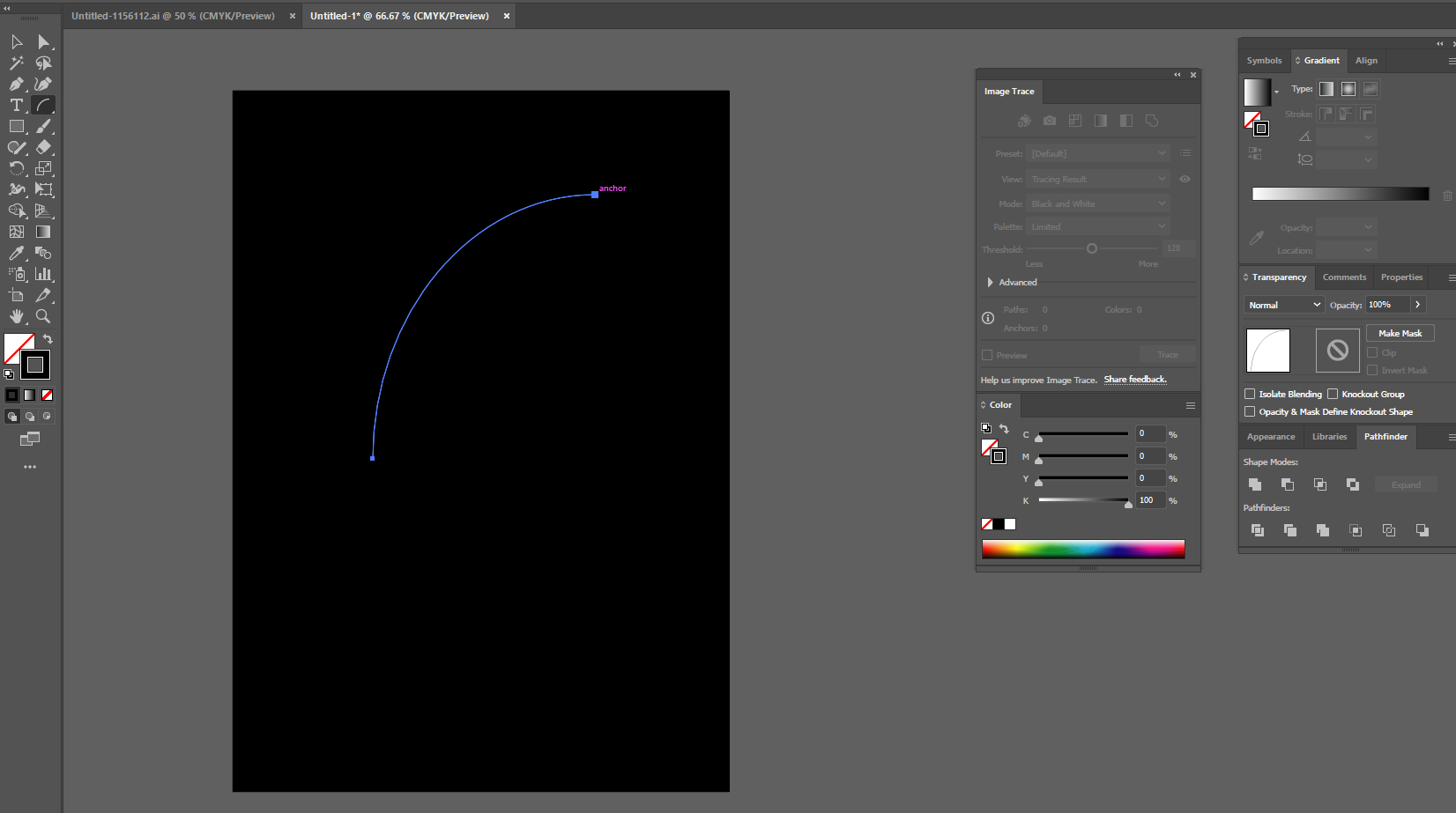
Task: Click the Divide pathfinder icon
Action: (x=1258, y=530)
